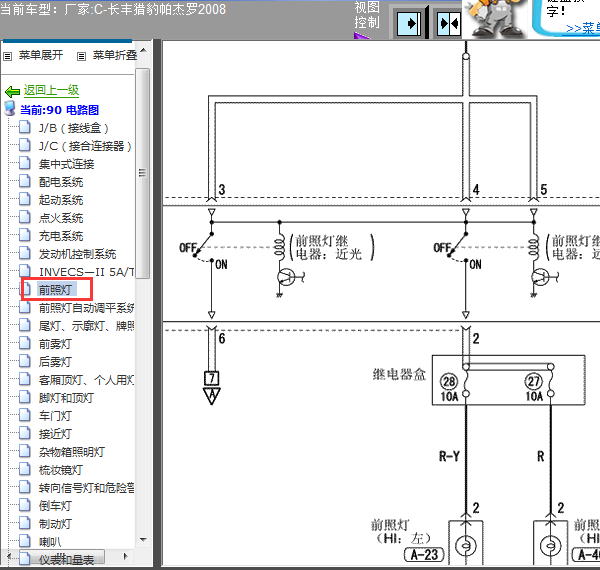
Task: Click the horizontal scrollbar right arrow in sidebar
Action: click(126, 556)
